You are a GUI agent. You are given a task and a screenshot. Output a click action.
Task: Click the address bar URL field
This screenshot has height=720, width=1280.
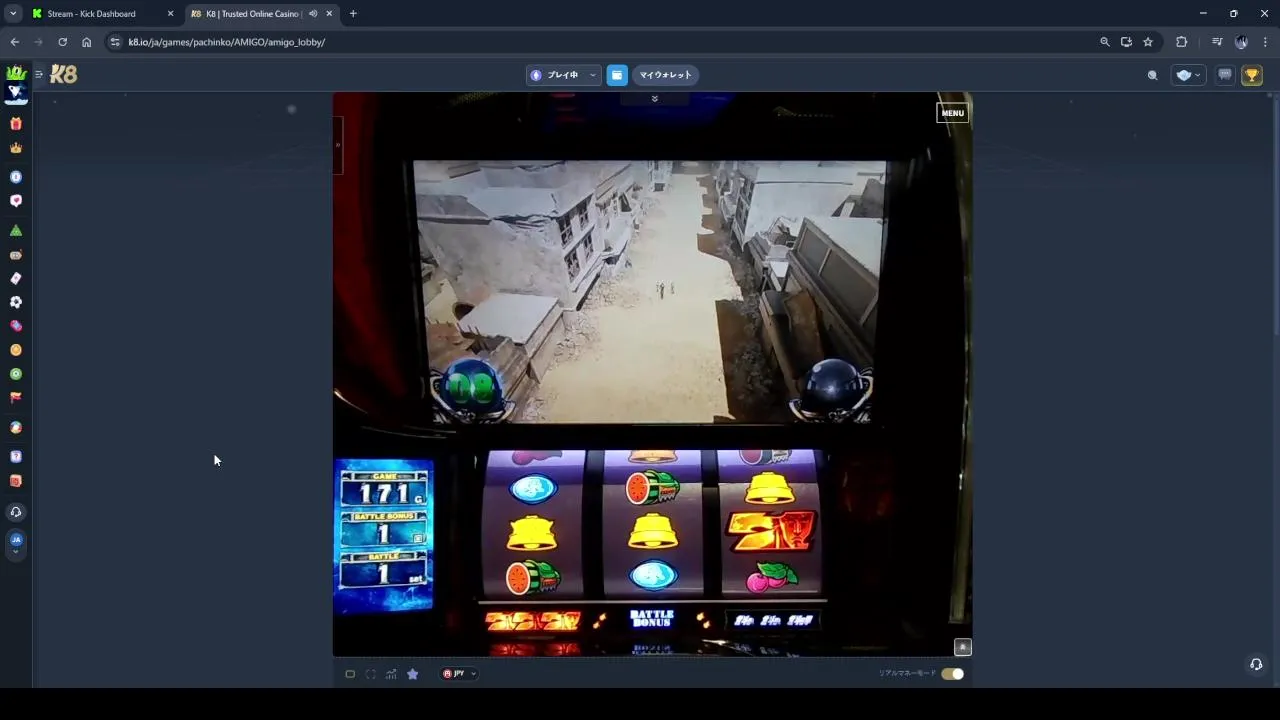600,42
